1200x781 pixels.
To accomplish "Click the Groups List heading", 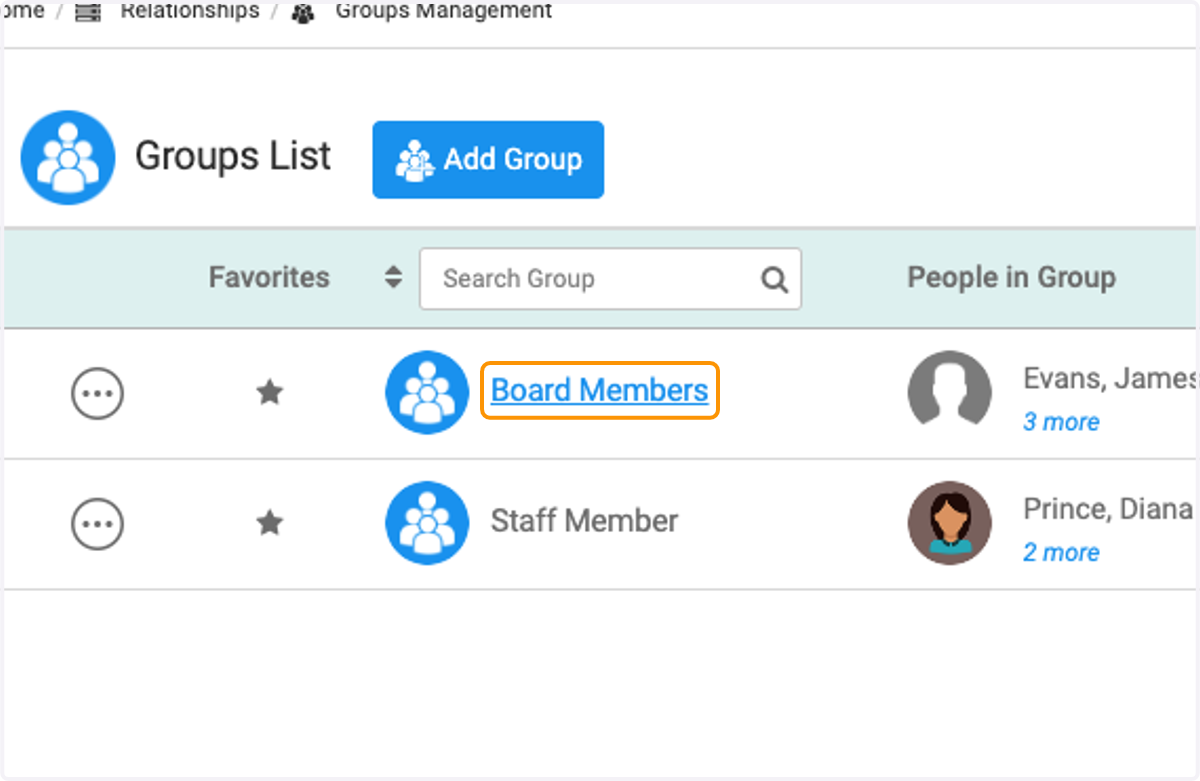I will [233, 156].
